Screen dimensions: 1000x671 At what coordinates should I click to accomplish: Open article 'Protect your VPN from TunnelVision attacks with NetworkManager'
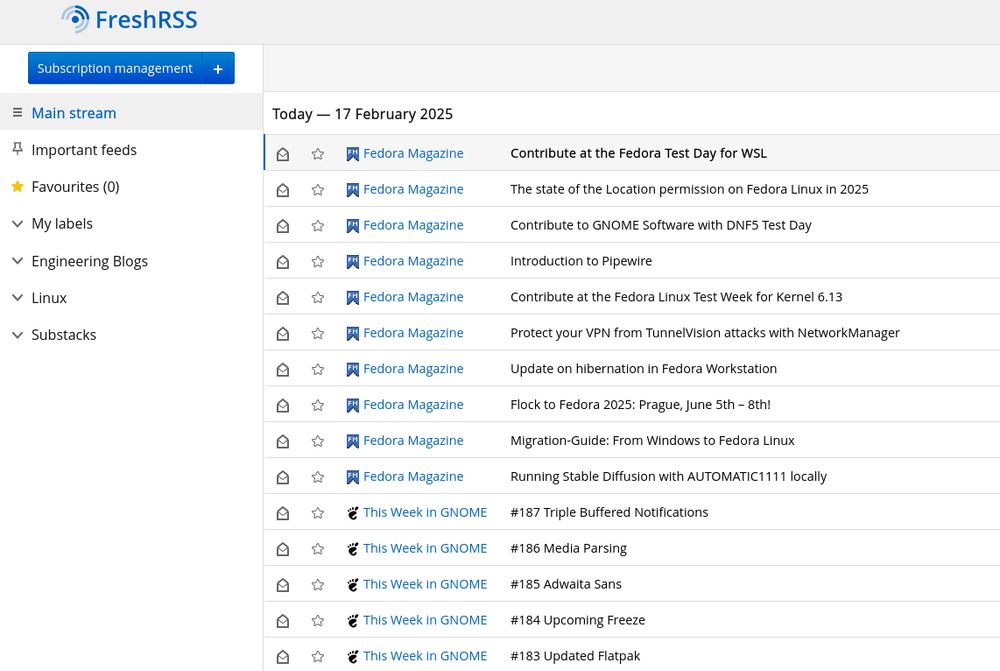pyautogui.click(x=705, y=333)
